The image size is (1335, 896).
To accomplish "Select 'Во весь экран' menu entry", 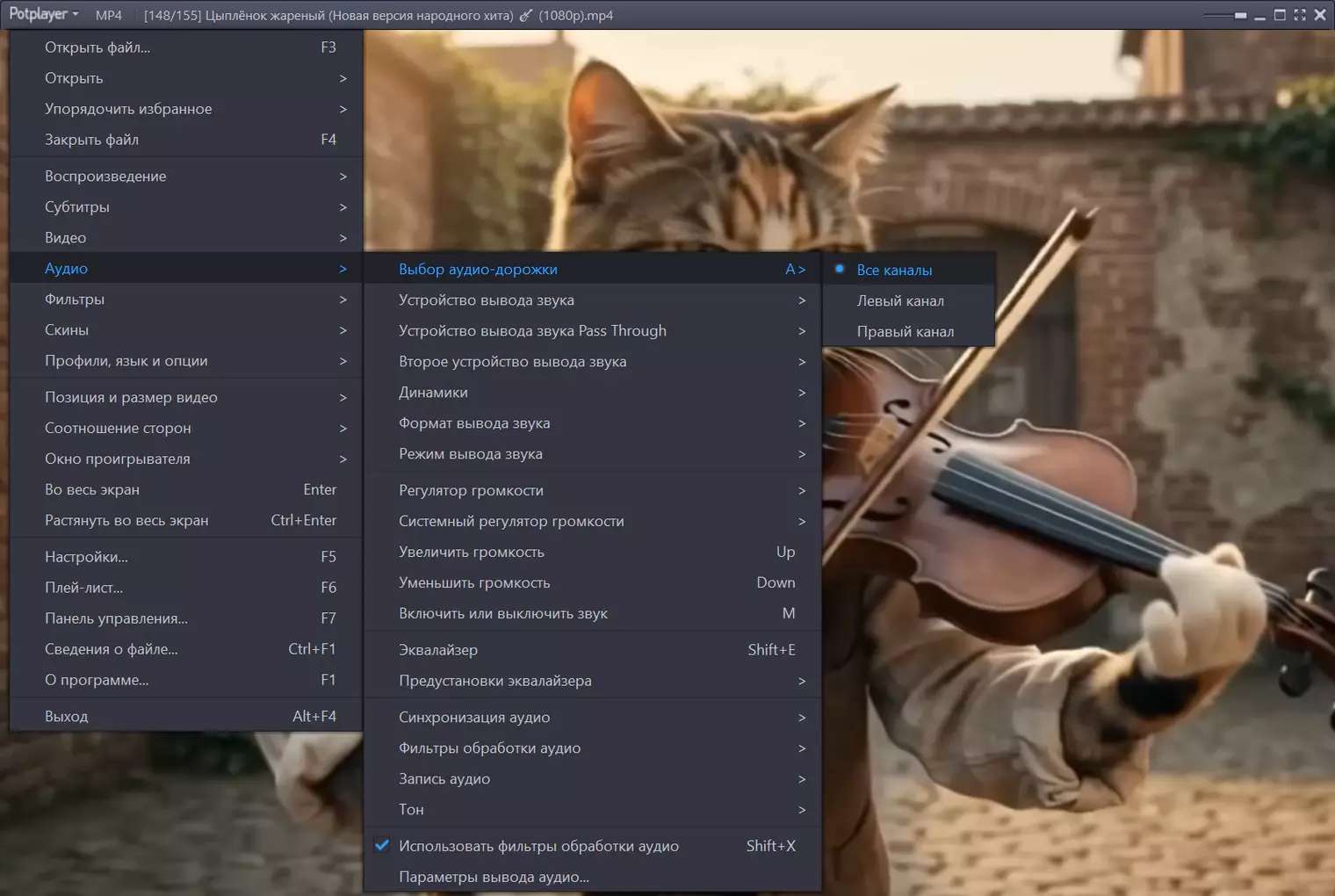I will pyautogui.click(x=186, y=490).
